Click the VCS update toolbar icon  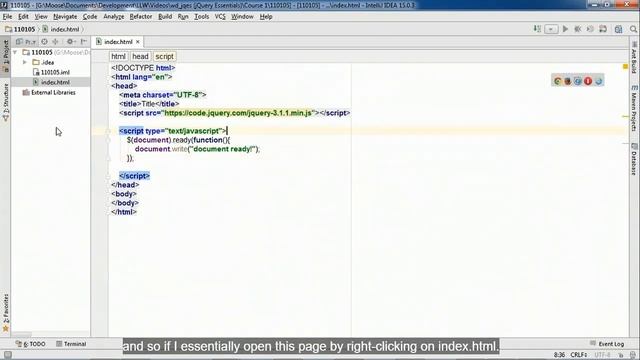pos(603,29)
